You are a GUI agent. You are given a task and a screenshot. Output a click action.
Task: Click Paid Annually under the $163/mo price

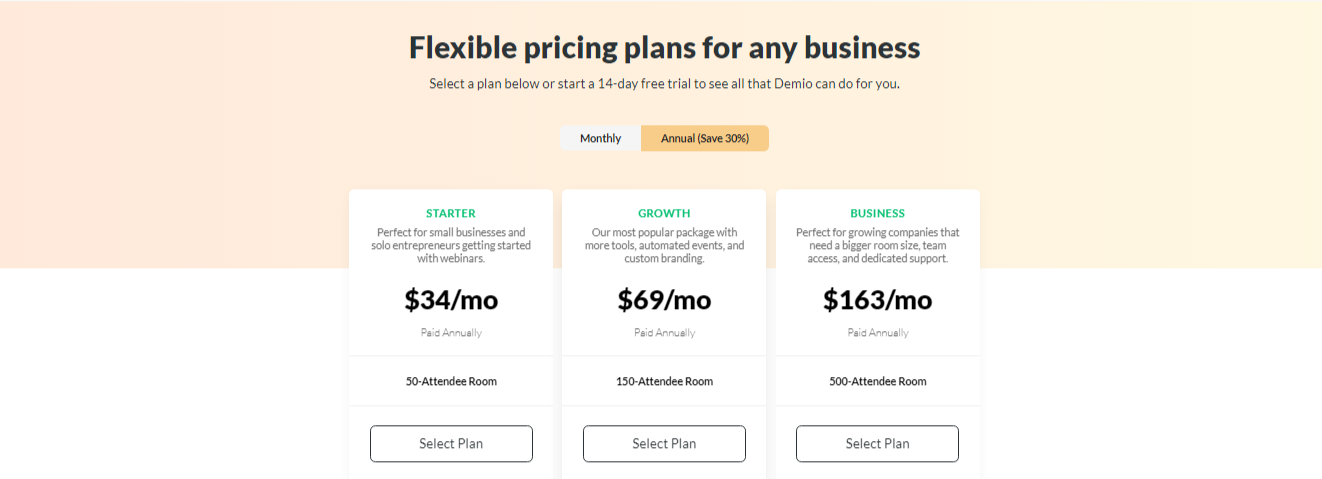click(x=877, y=333)
